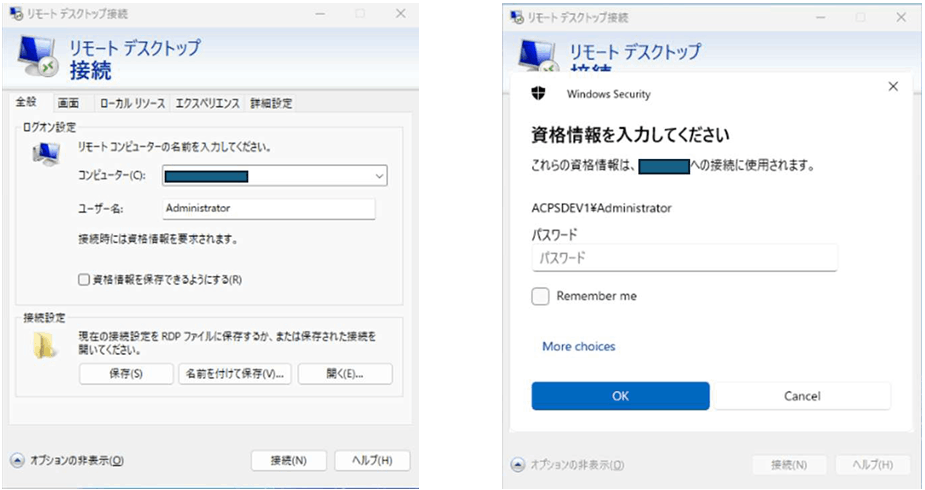
Task: Enable 資格情報を保存できるようにする checkbox
Action: [x=84, y=280]
